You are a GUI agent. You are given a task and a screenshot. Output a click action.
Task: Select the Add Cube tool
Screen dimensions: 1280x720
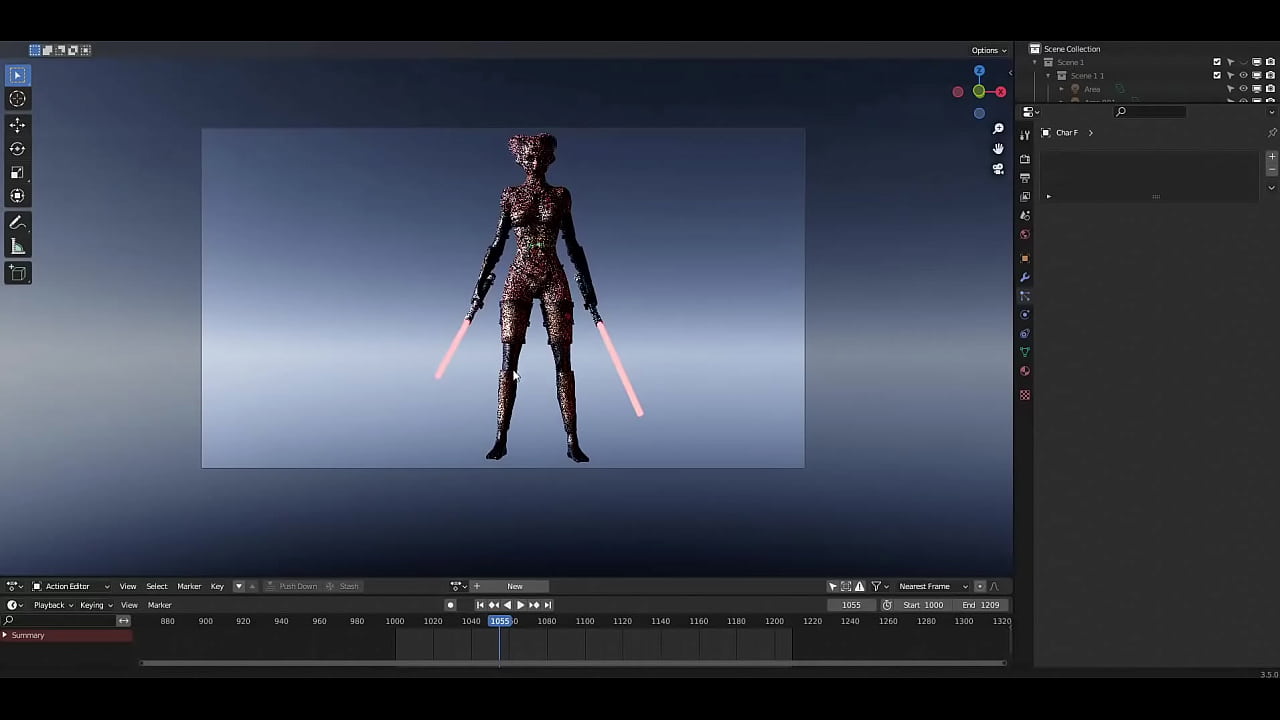pyautogui.click(x=17, y=273)
